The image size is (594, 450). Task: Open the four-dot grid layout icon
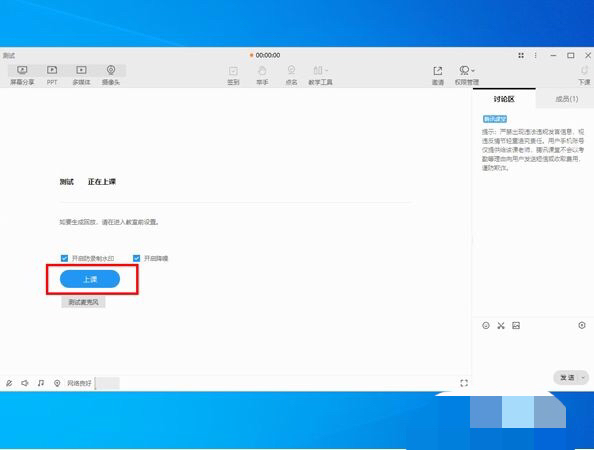(x=521, y=55)
